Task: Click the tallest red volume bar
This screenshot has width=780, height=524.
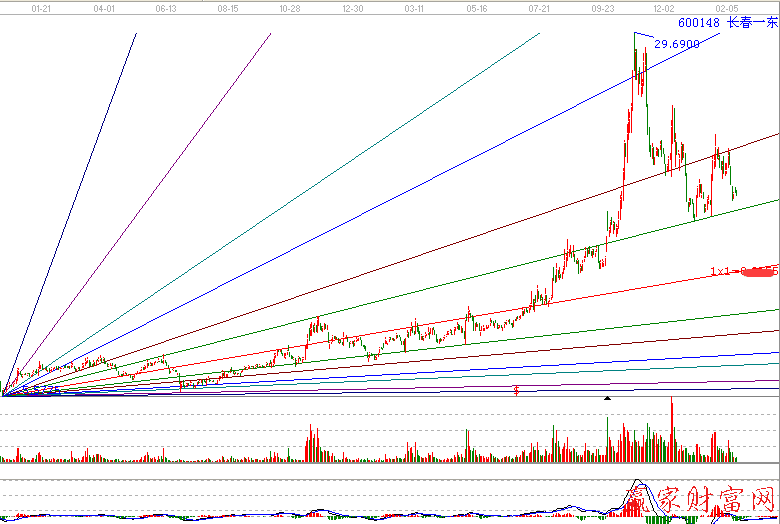Action: 672,430
